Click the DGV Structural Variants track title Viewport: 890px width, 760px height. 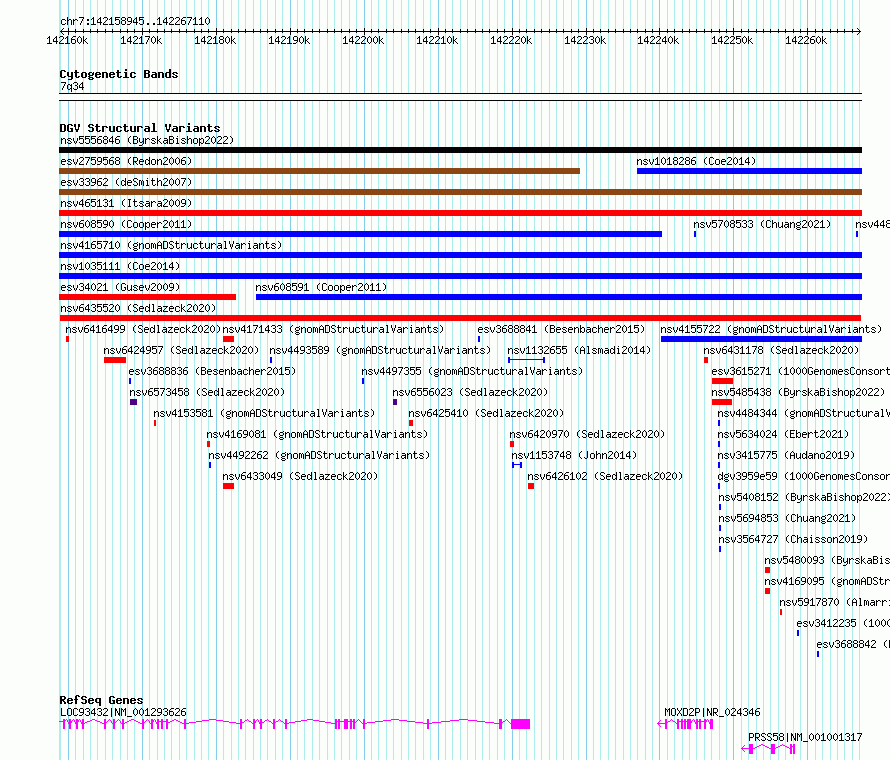[x=140, y=128]
